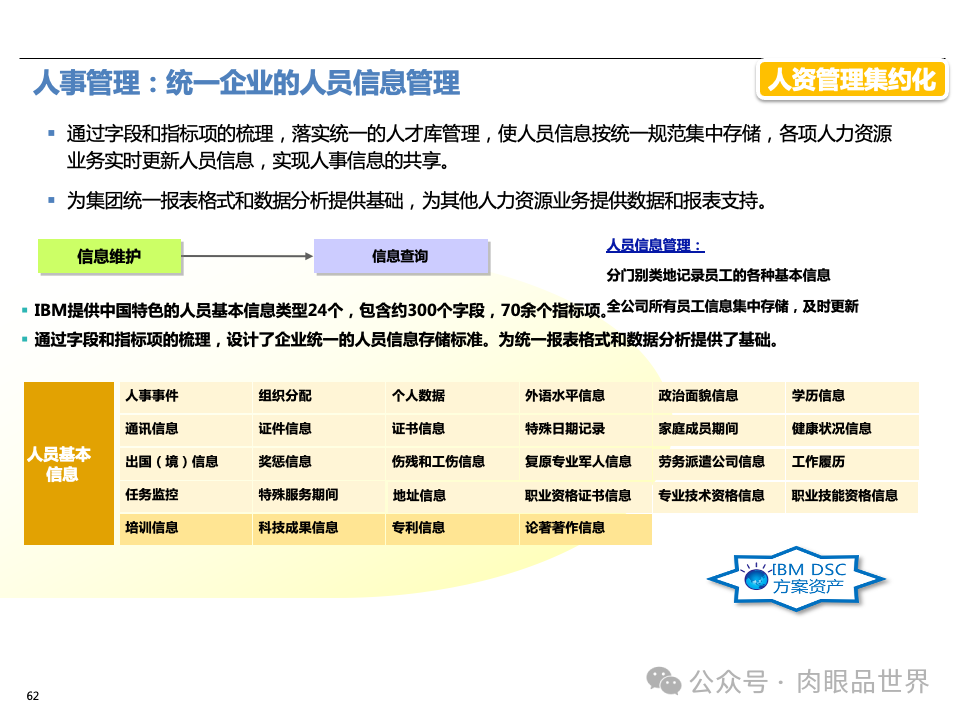The height and width of the screenshot is (720, 960).
Task: Select the 证件信息 cell
Action: [318, 430]
